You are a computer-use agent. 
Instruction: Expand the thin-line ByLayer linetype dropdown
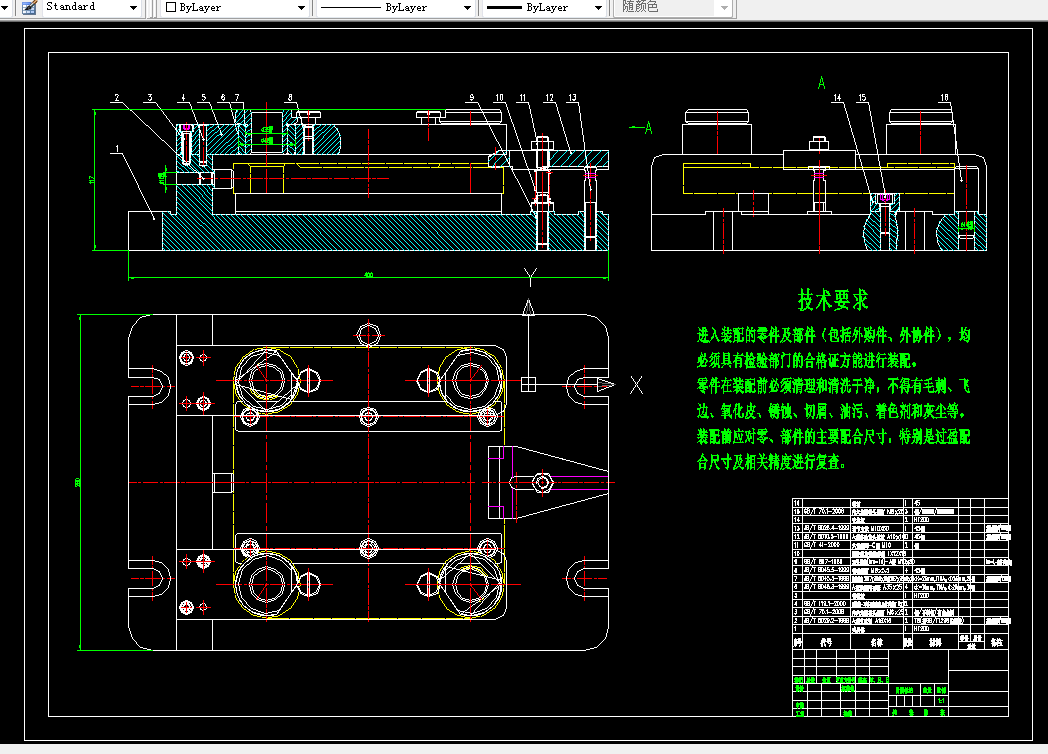click(x=467, y=7)
